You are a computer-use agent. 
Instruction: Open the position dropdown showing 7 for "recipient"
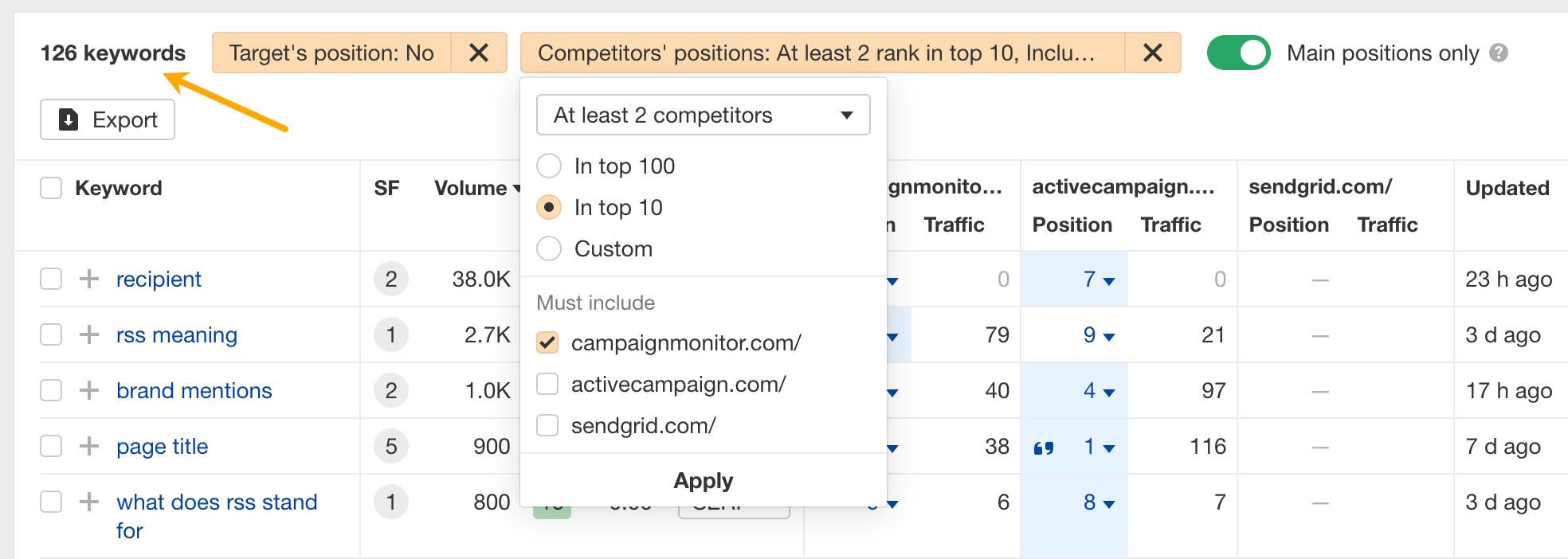point(1095,279)
